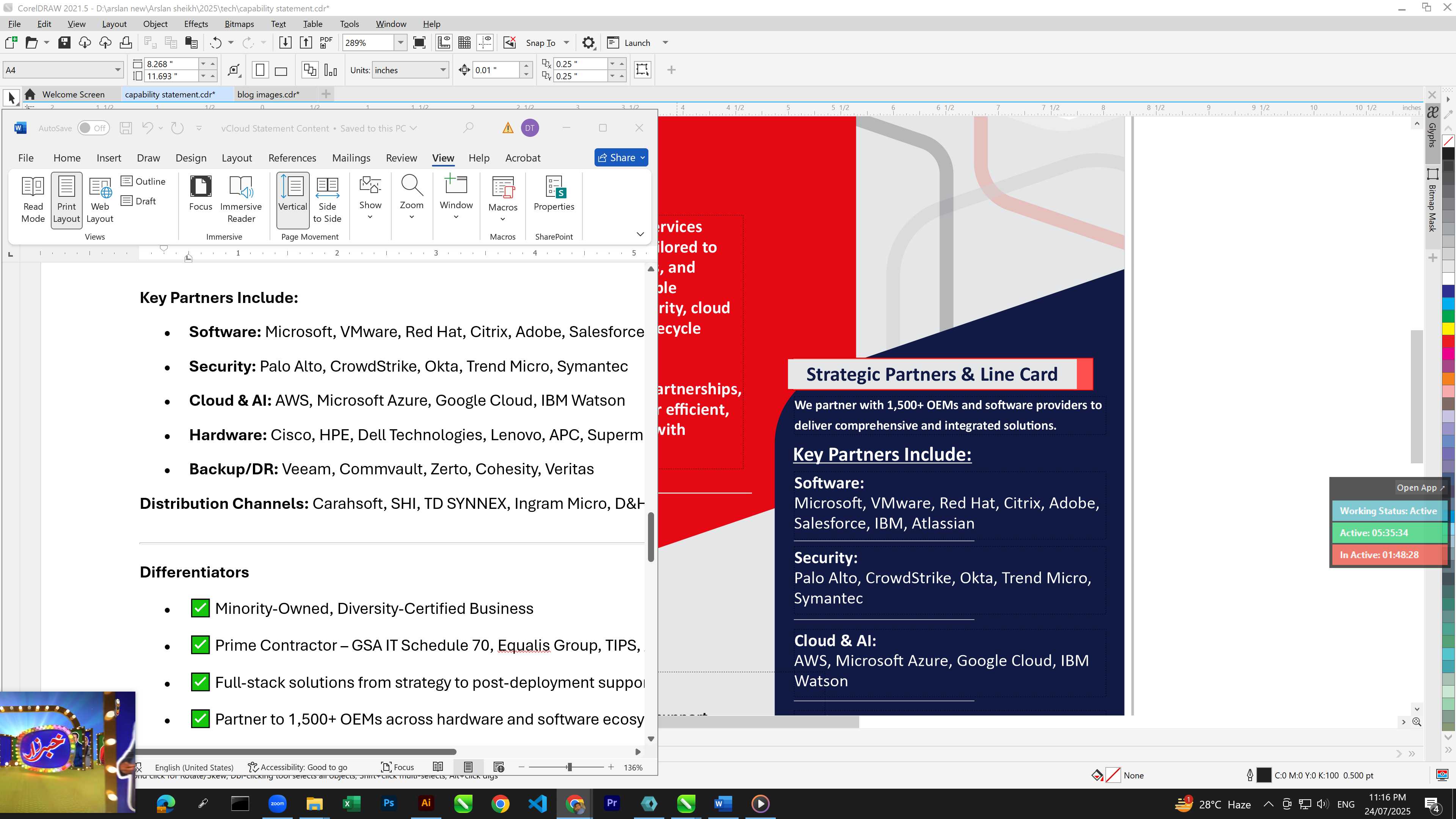Click English (United States) language status

194,767
